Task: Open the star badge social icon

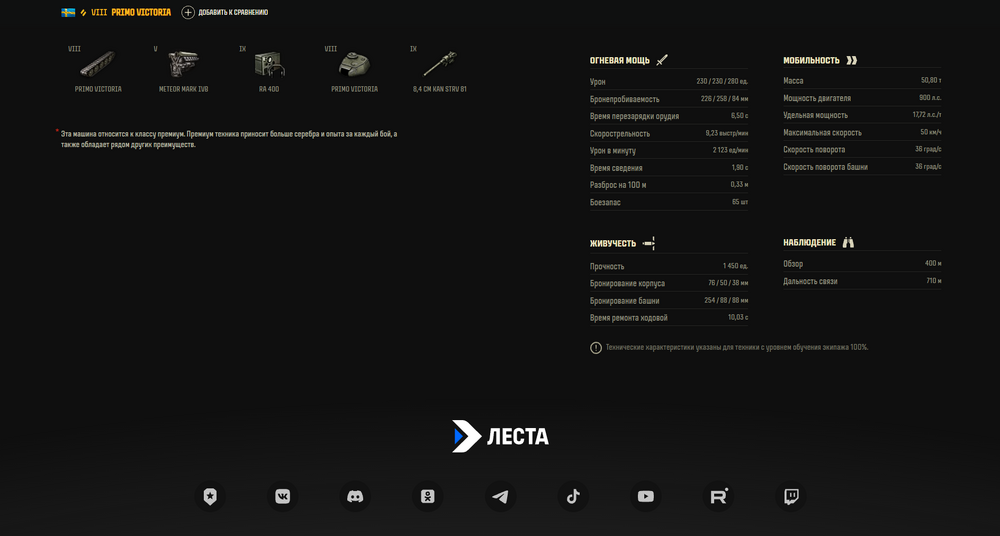Action: pyautogui.click(x=210, y=496)
